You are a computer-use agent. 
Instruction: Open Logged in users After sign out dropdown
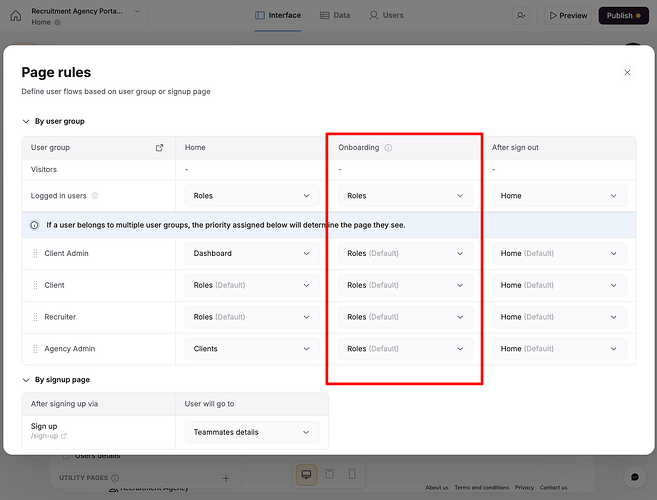(x=559, y=196)
